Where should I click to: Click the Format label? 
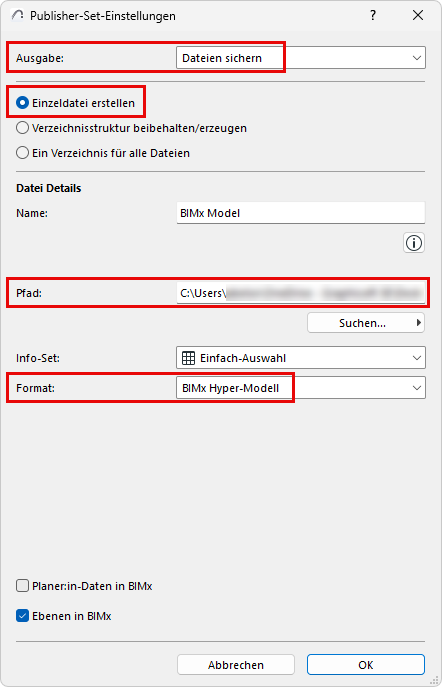tap(35, 388)
